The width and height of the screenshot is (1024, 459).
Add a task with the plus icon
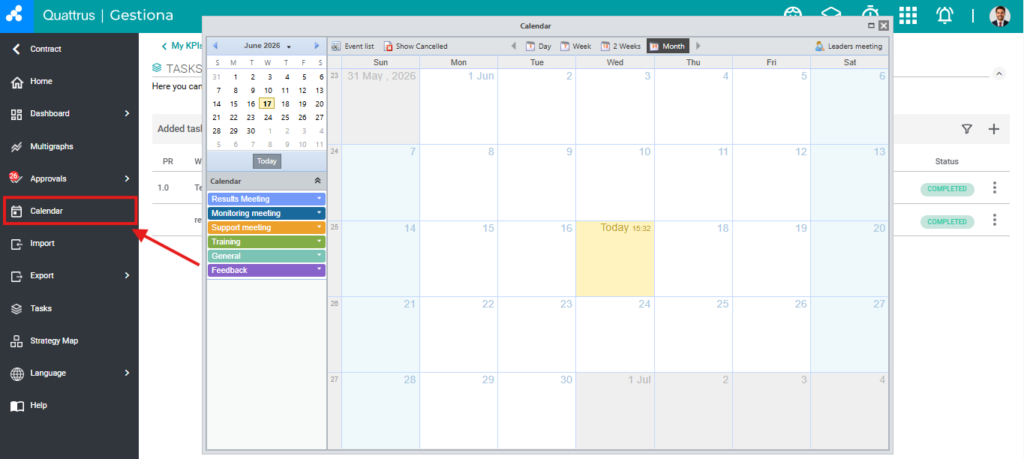(994, 129)
